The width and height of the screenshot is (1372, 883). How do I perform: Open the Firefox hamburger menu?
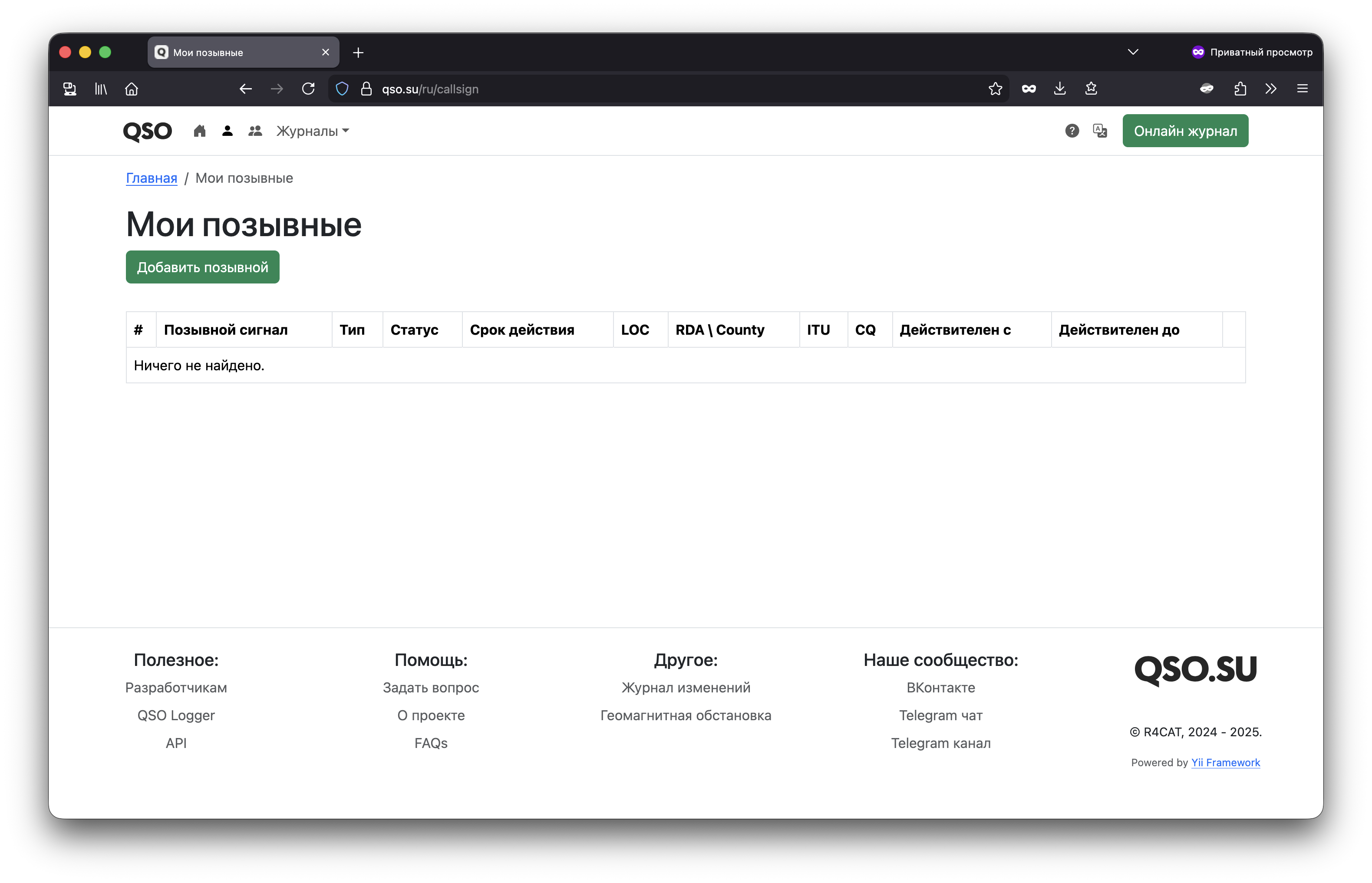(1302, 89)
